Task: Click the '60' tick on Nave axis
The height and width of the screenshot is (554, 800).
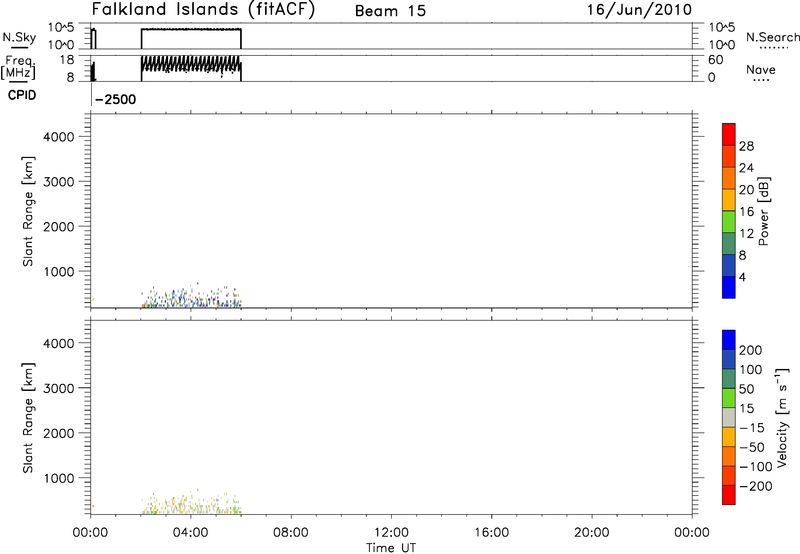Action: coord(715,60)
